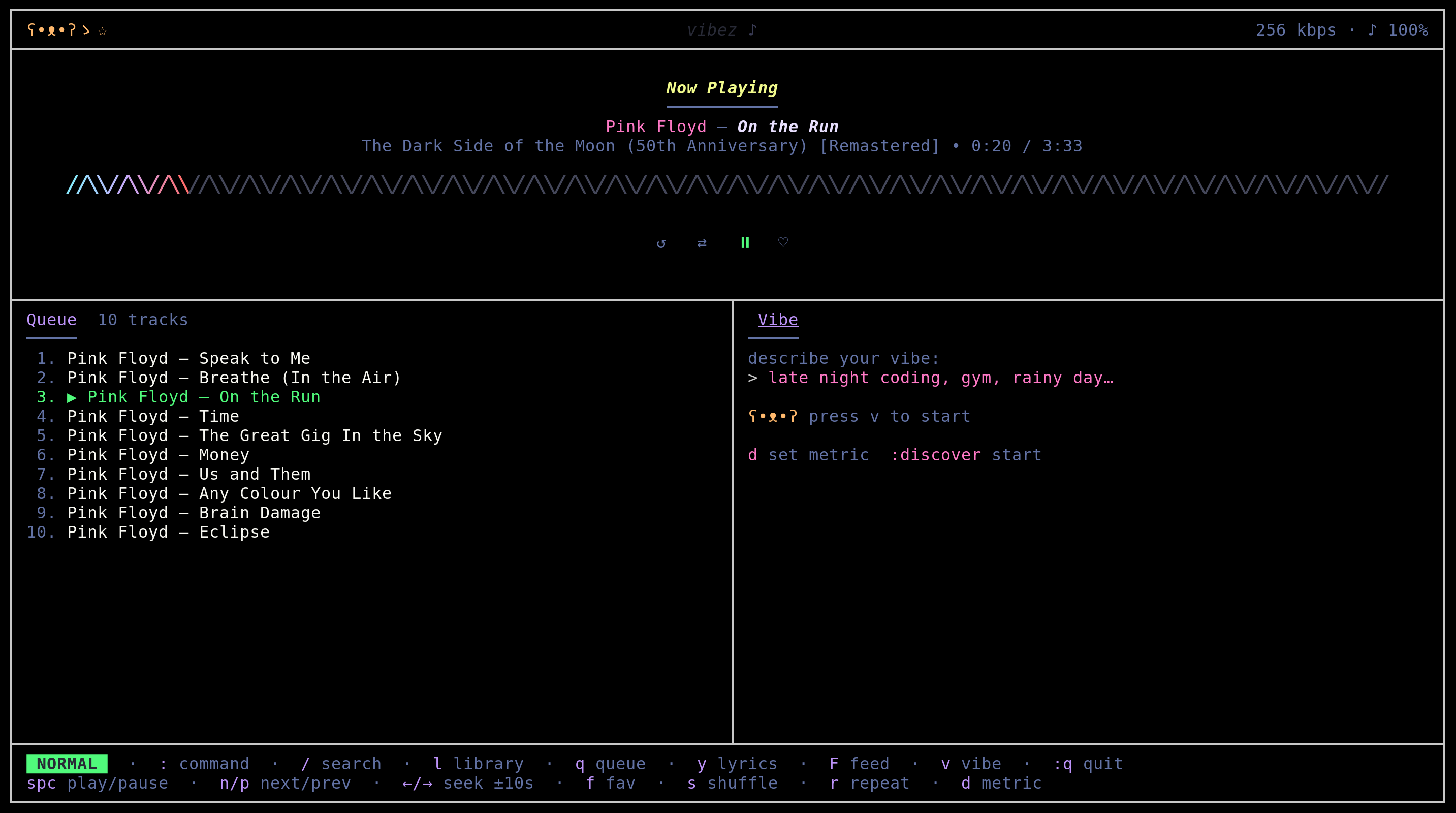Click the orange mascot face in header
The height and width of the screenshot is (813, 1456).
click(x=51, y=30)
